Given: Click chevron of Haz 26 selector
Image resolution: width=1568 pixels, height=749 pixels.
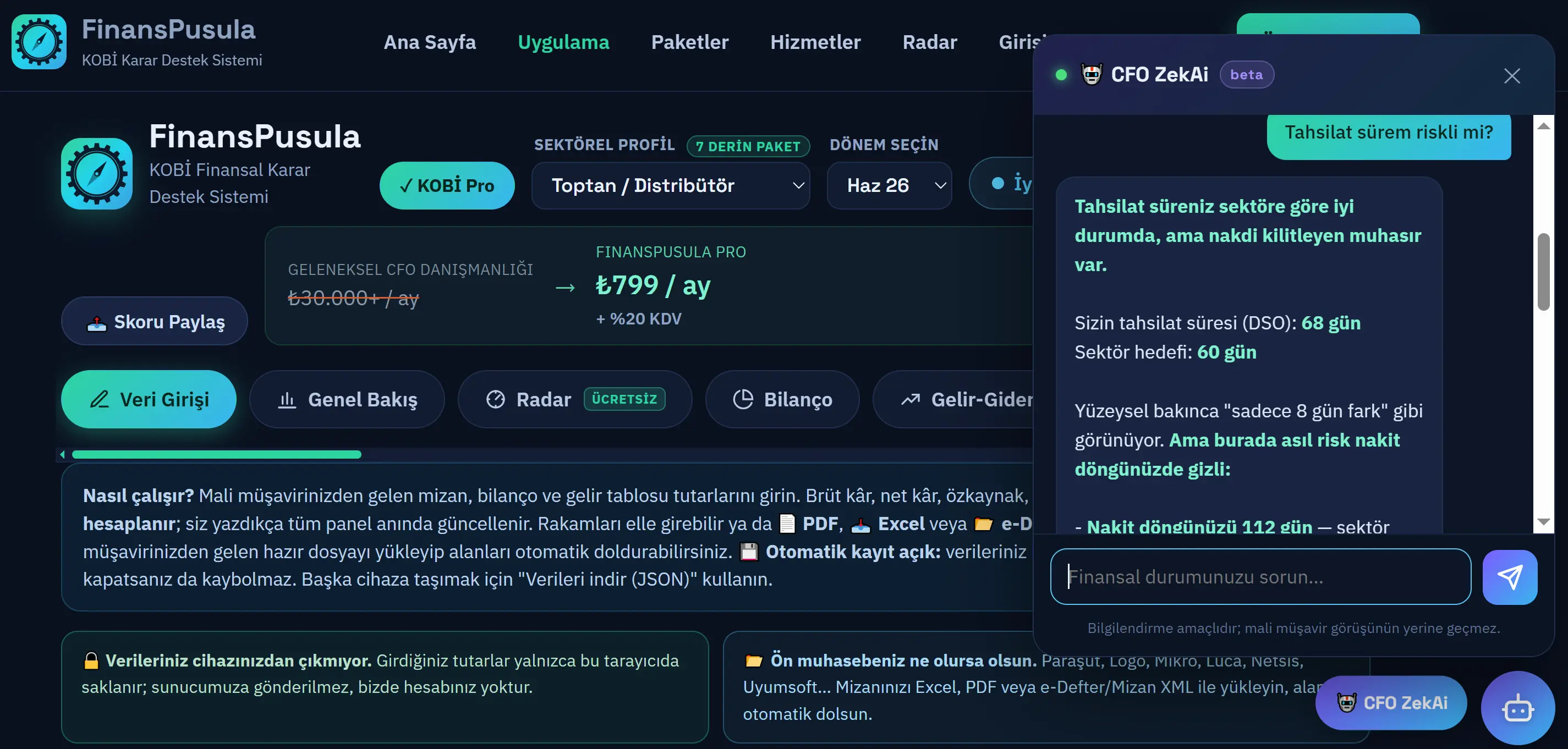Looking at the screenshot, I should tap(940, 185).
